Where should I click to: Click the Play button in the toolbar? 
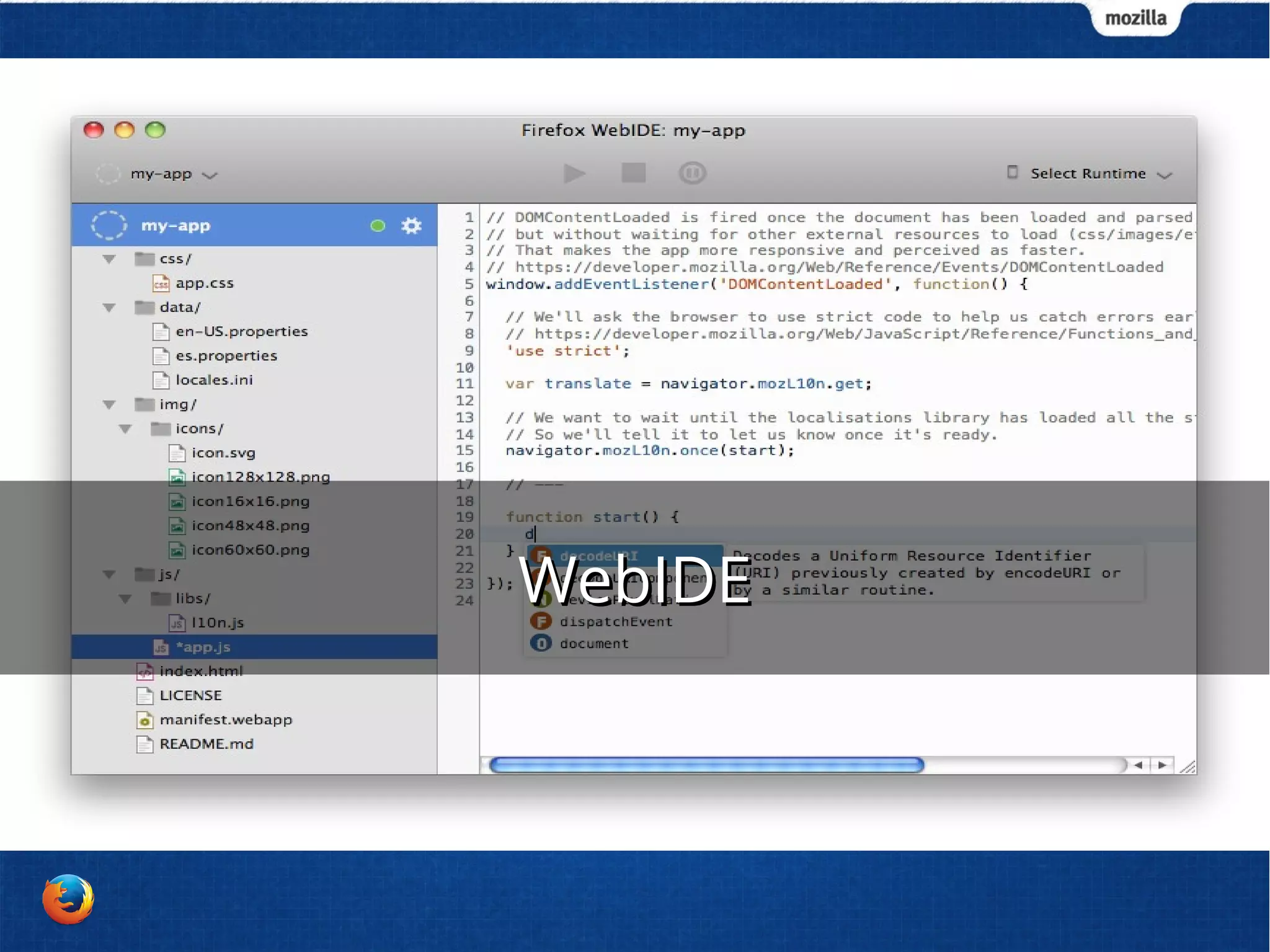click(x=574, y=174)
